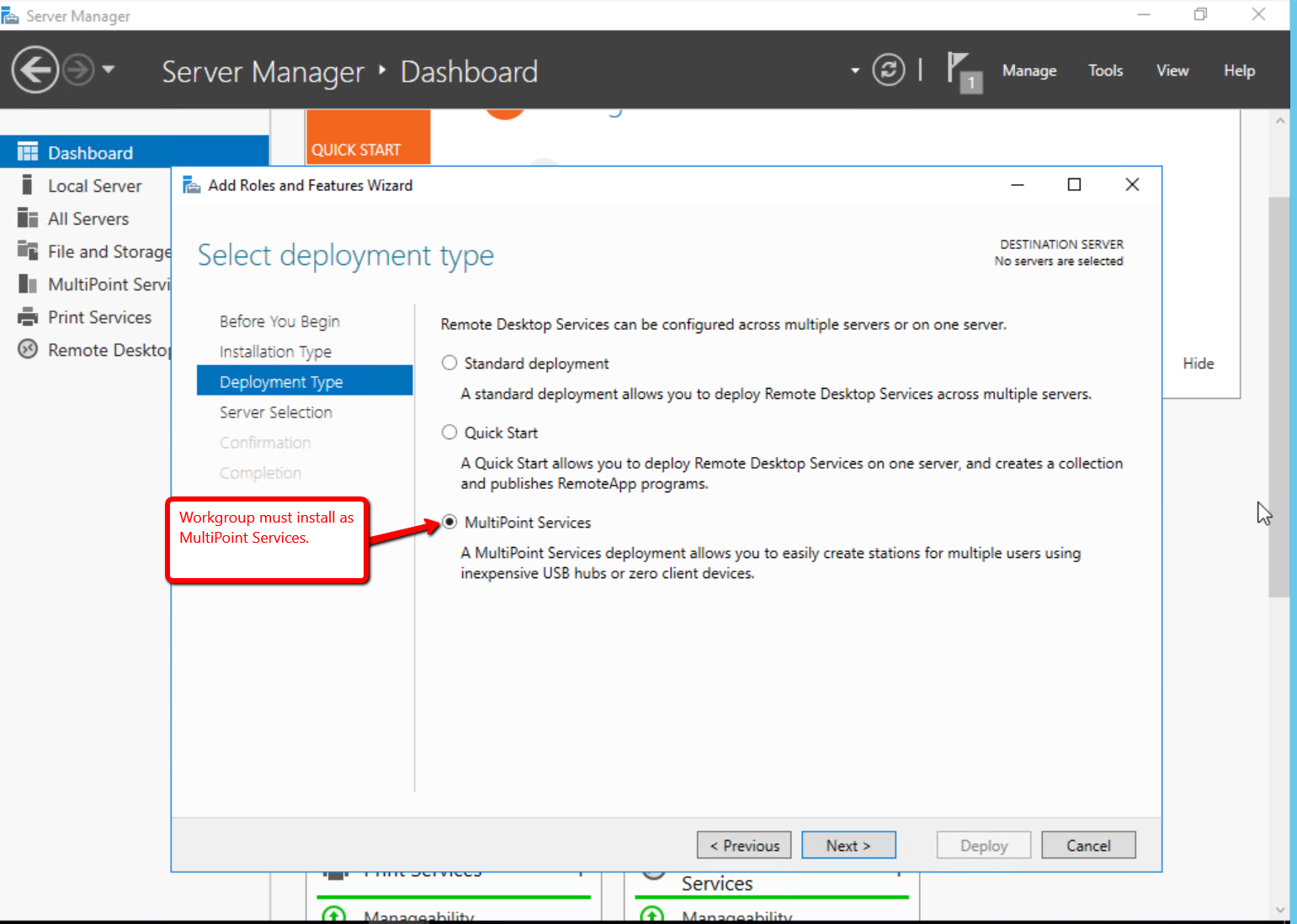Go to Before You Begin wizard step
Screen dimensions: 1297x924
tap(279, 321)
